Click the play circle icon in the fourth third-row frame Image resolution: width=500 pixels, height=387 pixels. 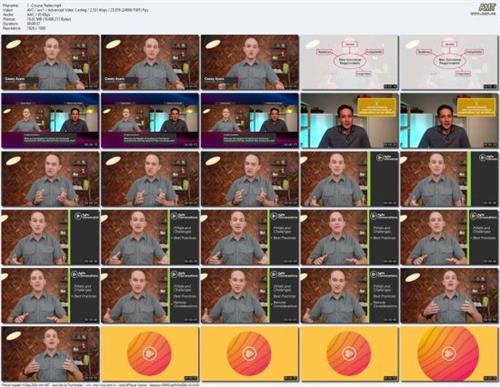click(379, 158)
